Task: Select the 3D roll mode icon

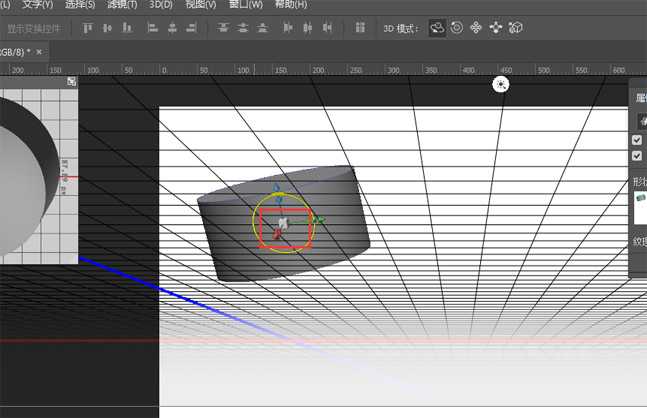Action: pos(457,28)
